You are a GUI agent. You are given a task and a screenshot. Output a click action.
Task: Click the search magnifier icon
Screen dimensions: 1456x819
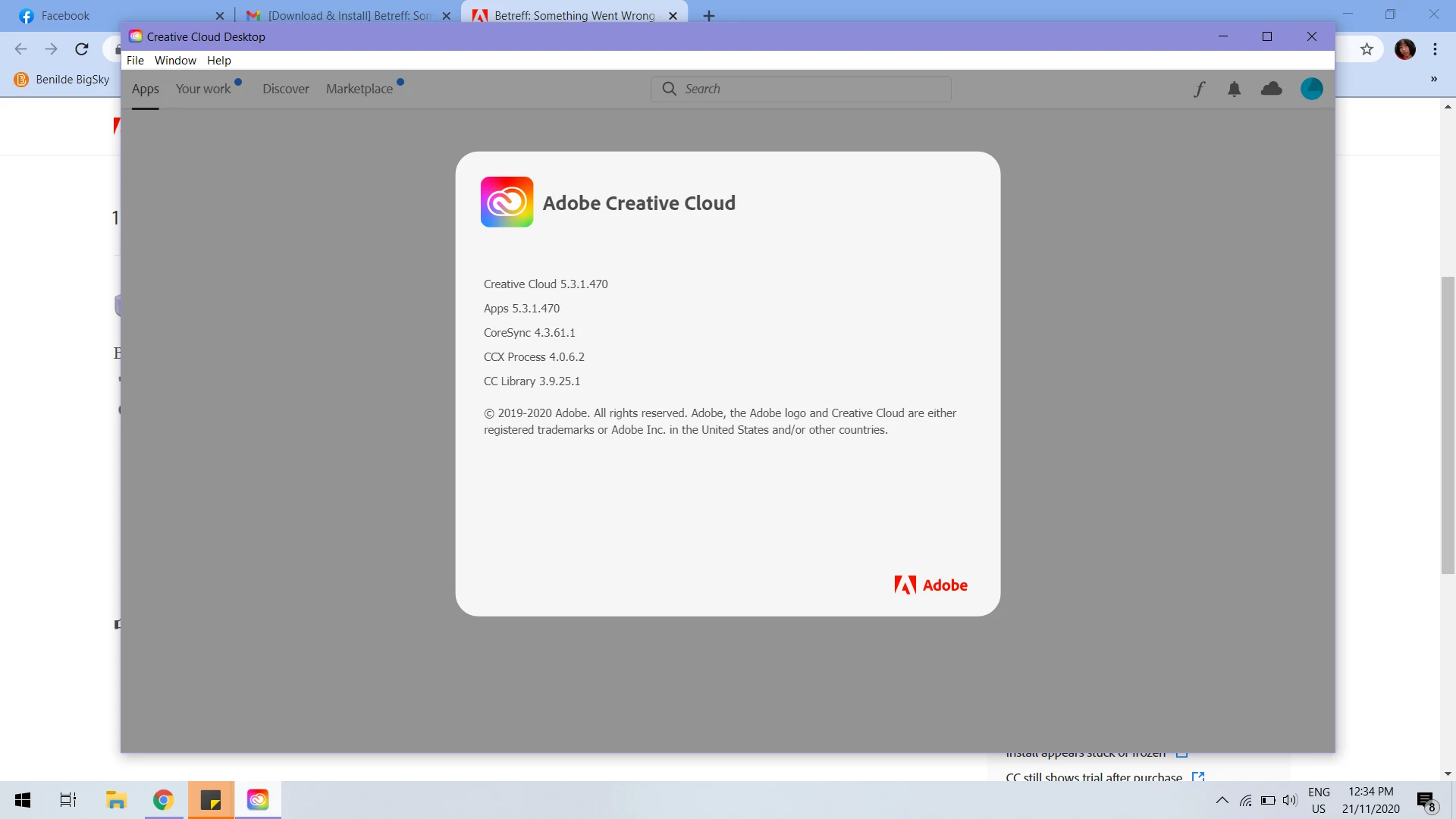coord(669,89)
